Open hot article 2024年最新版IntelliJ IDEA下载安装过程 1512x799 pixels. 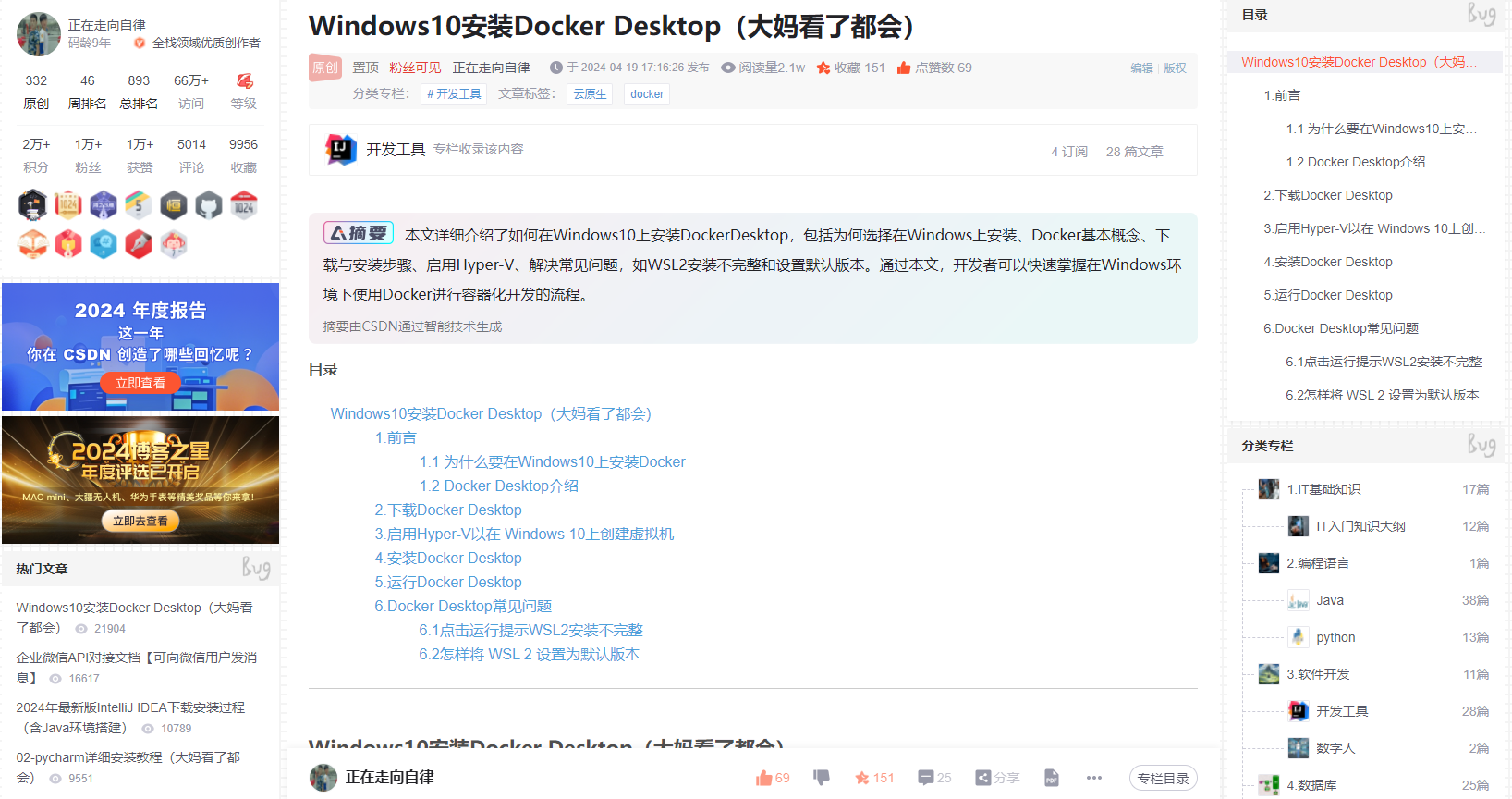[x=130, y=718]
